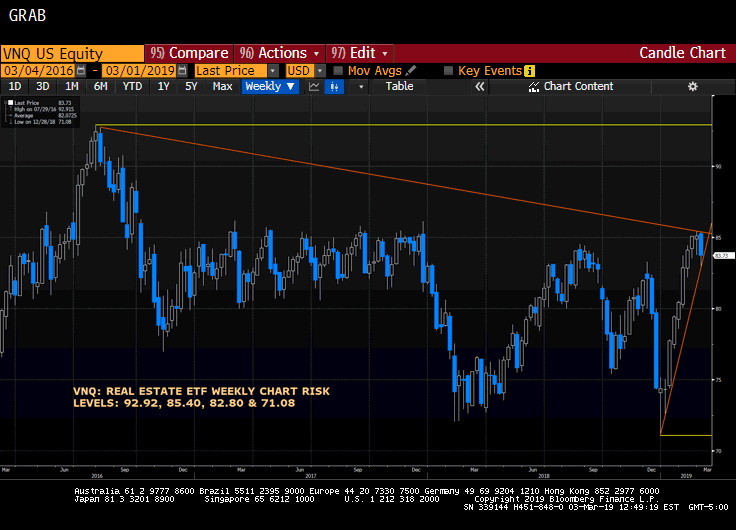Collapse the panel with double chevron icon
Screen dimensions: 736x530
click(x=479, y=86)
